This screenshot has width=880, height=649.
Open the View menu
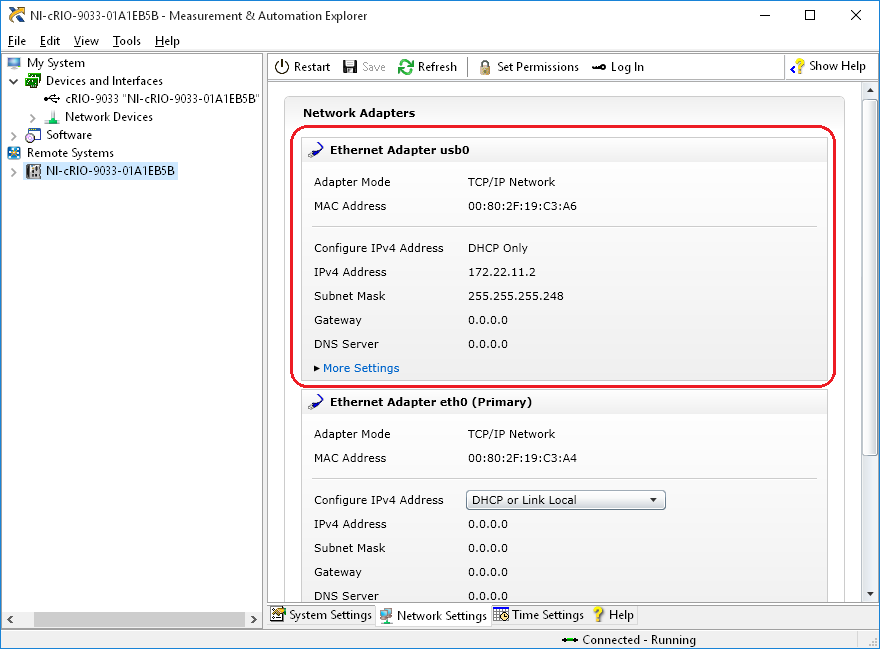click(x=86, y=41)
